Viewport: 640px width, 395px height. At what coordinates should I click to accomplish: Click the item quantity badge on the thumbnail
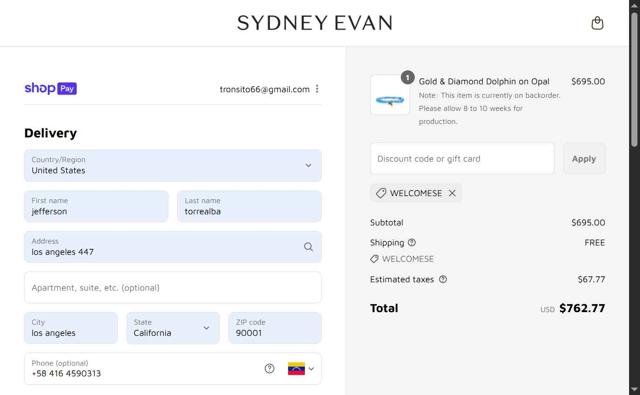(407, 78)
